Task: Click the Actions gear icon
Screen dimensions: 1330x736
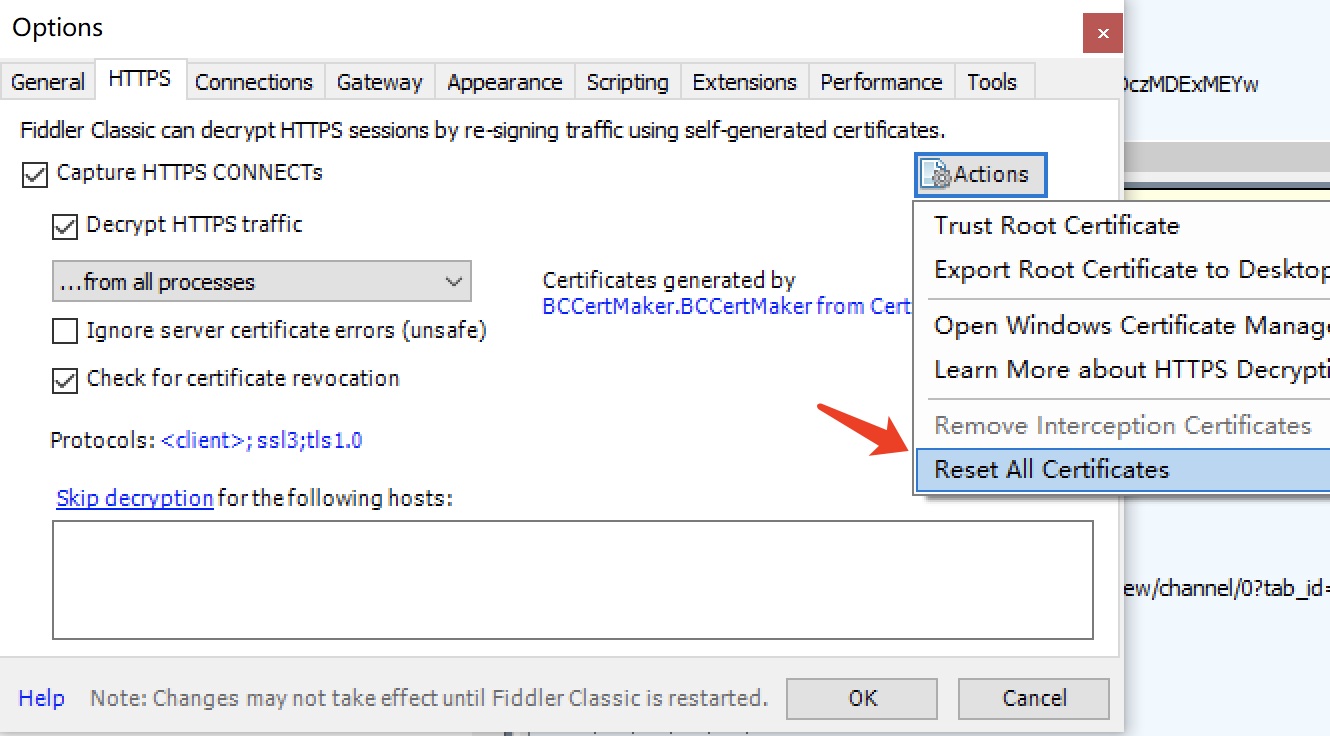Action: [940, 176]
